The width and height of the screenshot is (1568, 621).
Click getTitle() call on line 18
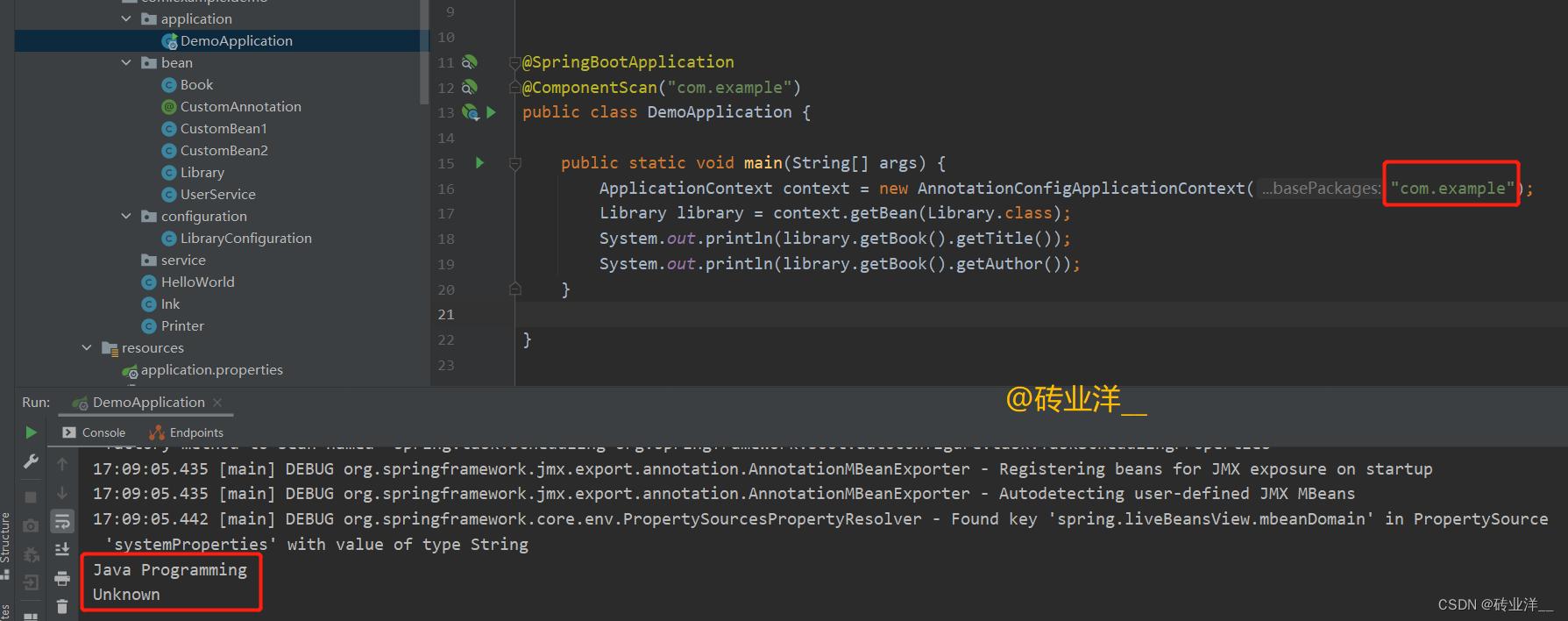click(1004, 239)
